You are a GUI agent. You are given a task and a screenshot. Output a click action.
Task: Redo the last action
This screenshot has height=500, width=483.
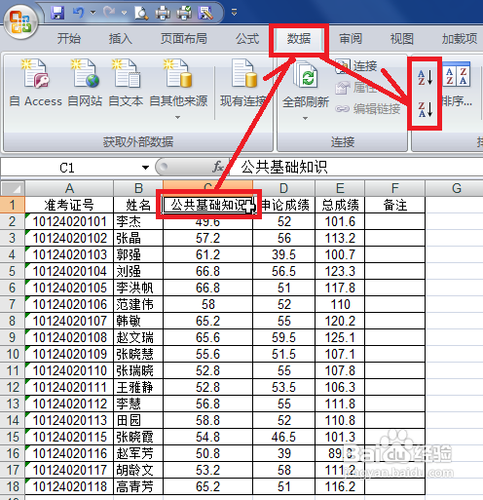pyautogui.click(x=109, y=13)
